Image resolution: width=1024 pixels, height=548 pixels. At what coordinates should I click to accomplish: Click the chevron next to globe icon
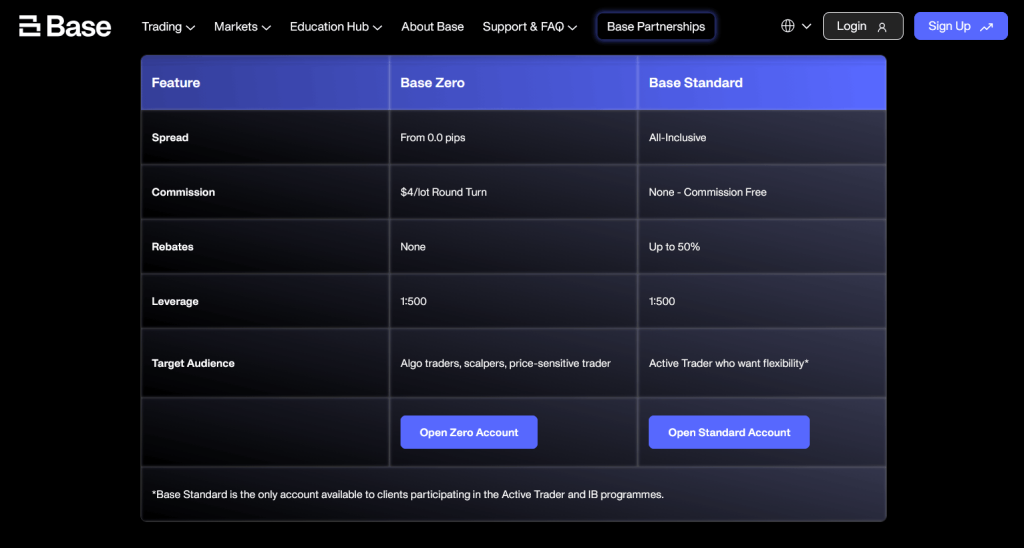pyautogui.click(x=807, y=27)
